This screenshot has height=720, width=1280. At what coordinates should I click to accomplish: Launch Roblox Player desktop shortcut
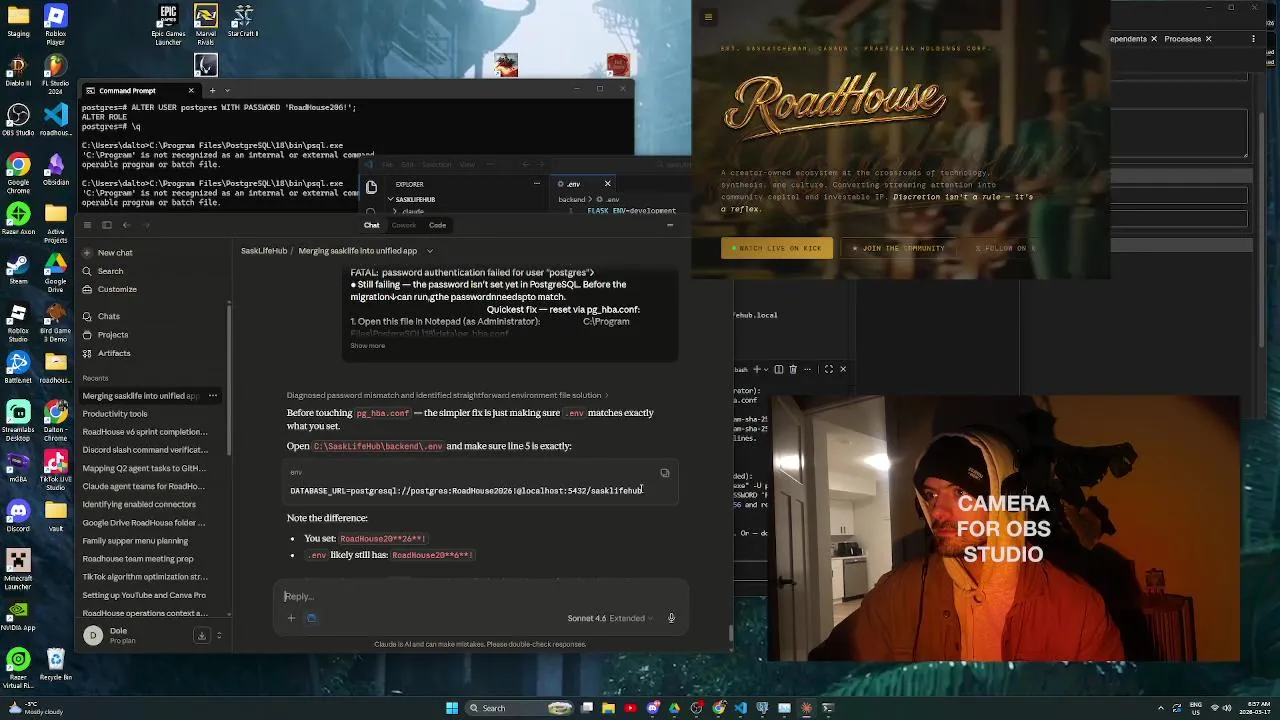click(56, 24)
